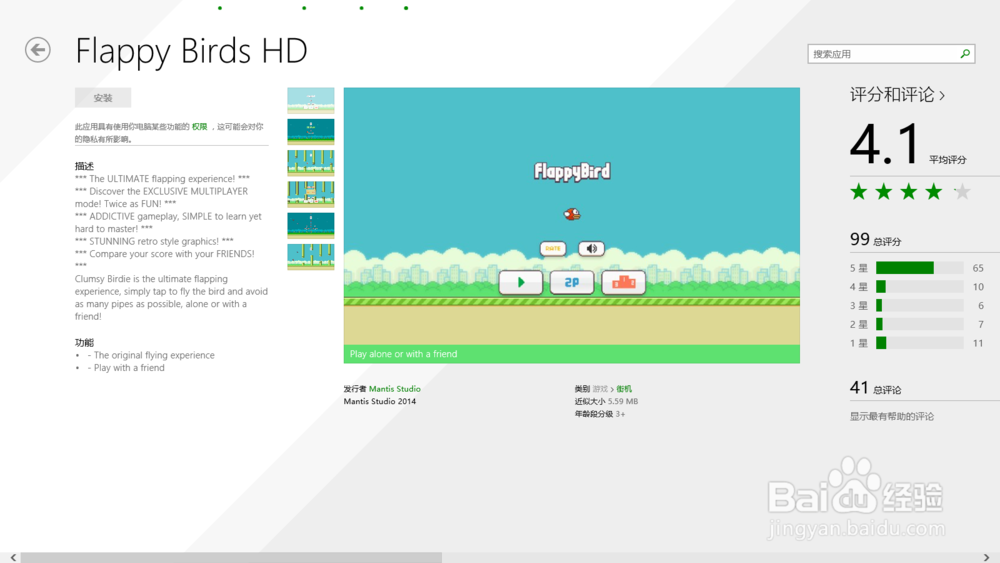Click the 2 星 rating bar
This screenshot has height=563, width=1000.
[x=920, y=325]
